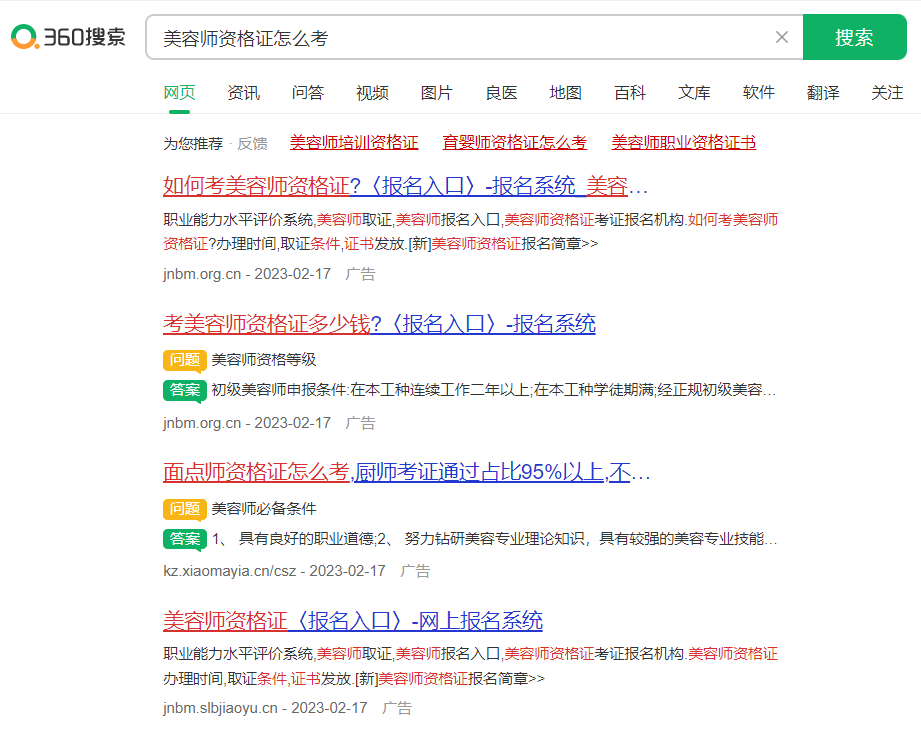
Task: Switch to the 视频 videos tab
Action: [372, 92]
